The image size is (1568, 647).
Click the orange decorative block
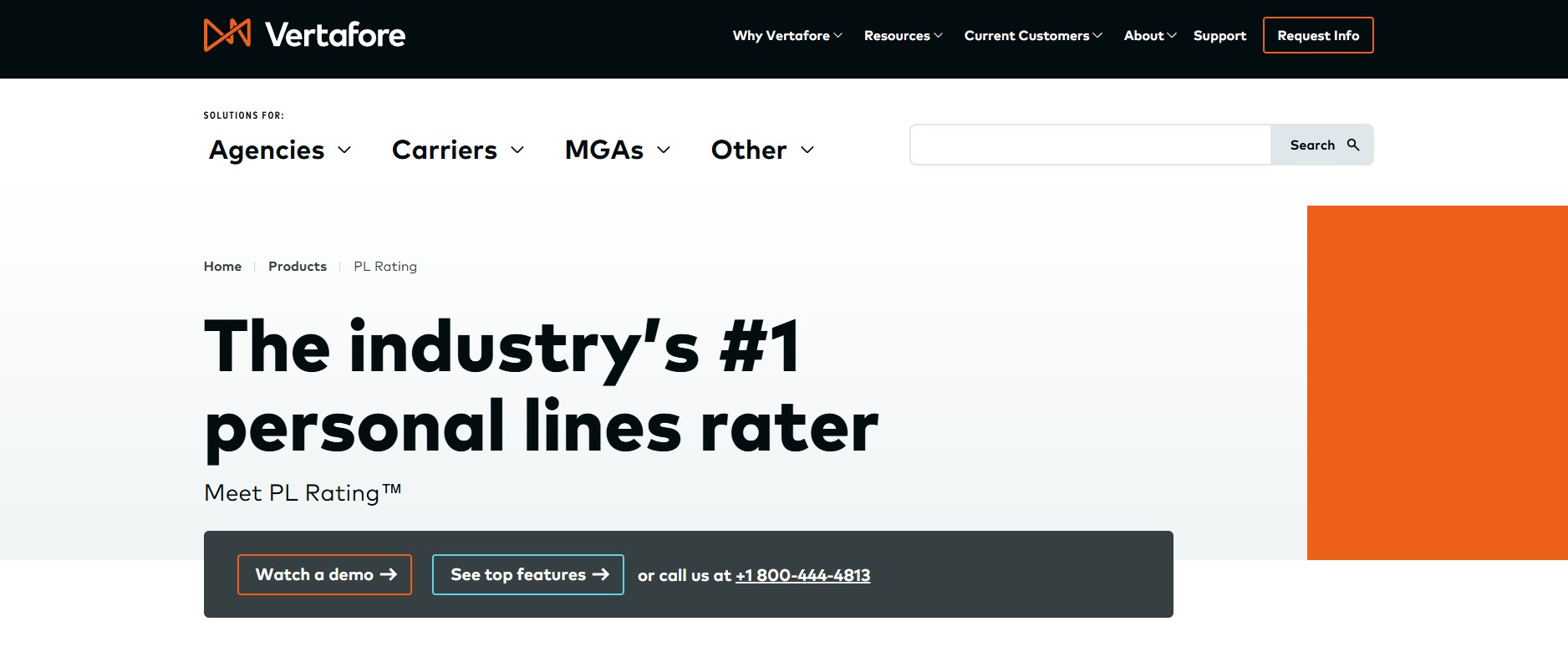point(1437,382)
